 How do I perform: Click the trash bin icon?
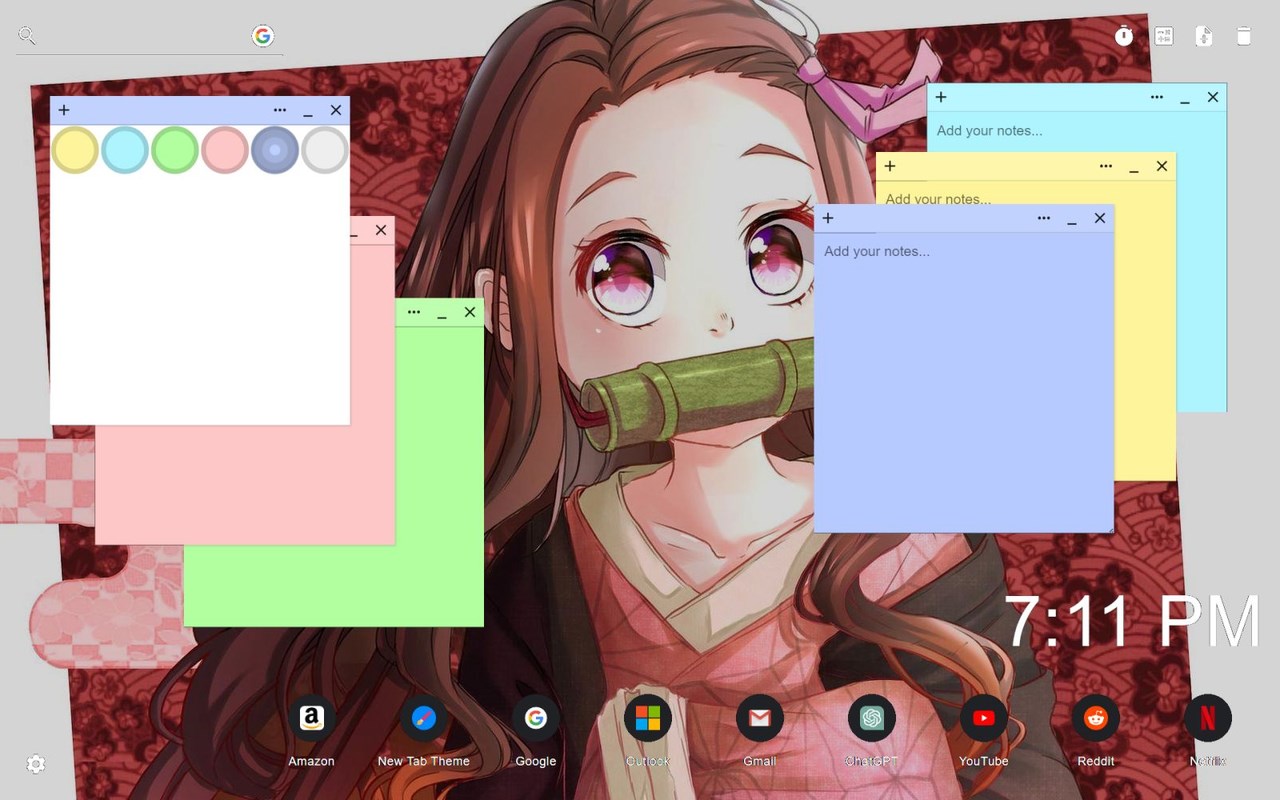tap(1244, 36)
